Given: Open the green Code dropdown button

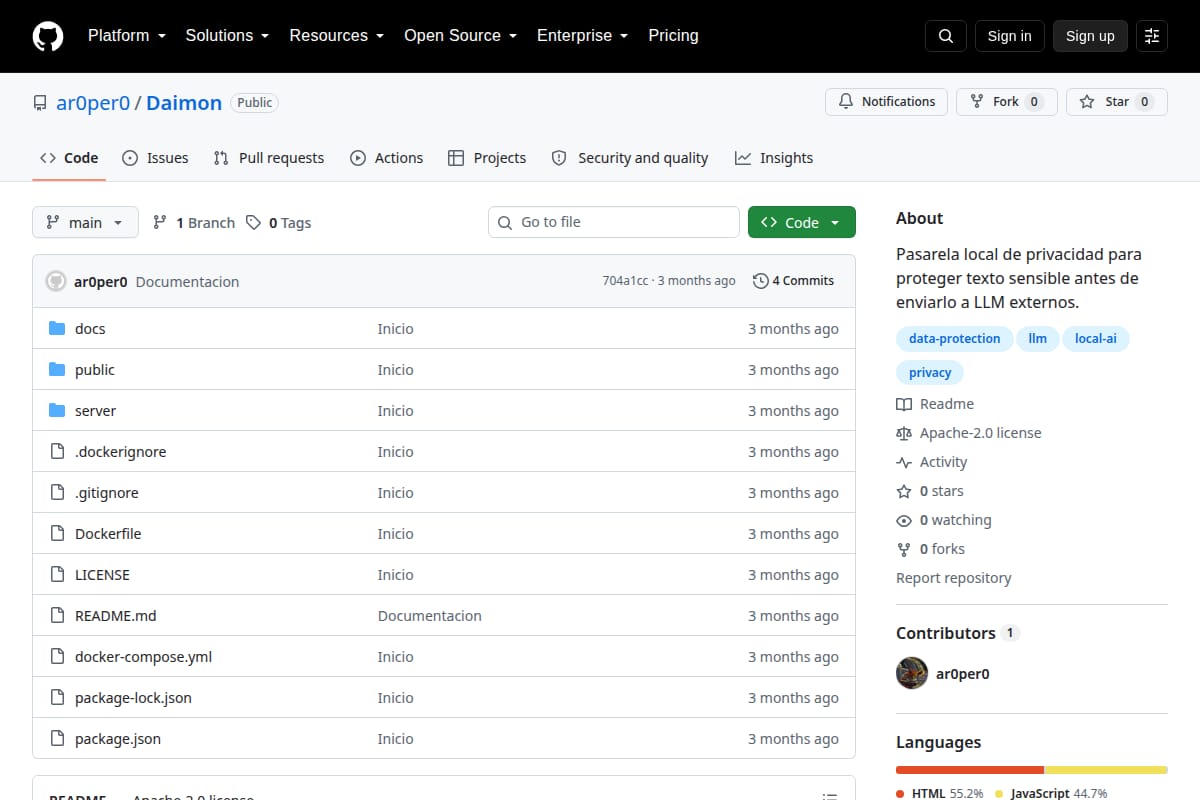Looking at the screenshot, I should (802, 222).
